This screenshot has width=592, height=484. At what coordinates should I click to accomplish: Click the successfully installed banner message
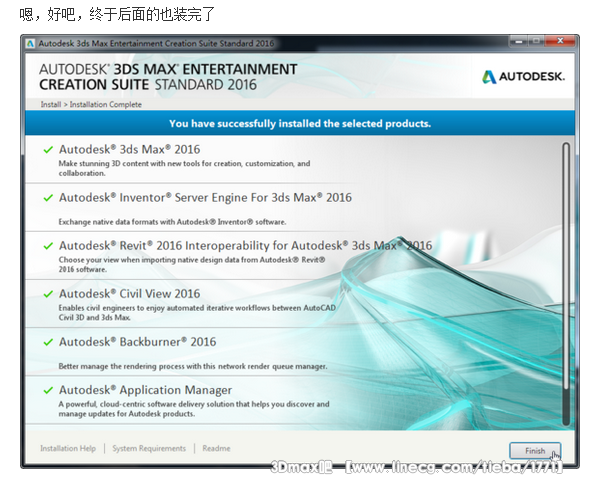300,123
